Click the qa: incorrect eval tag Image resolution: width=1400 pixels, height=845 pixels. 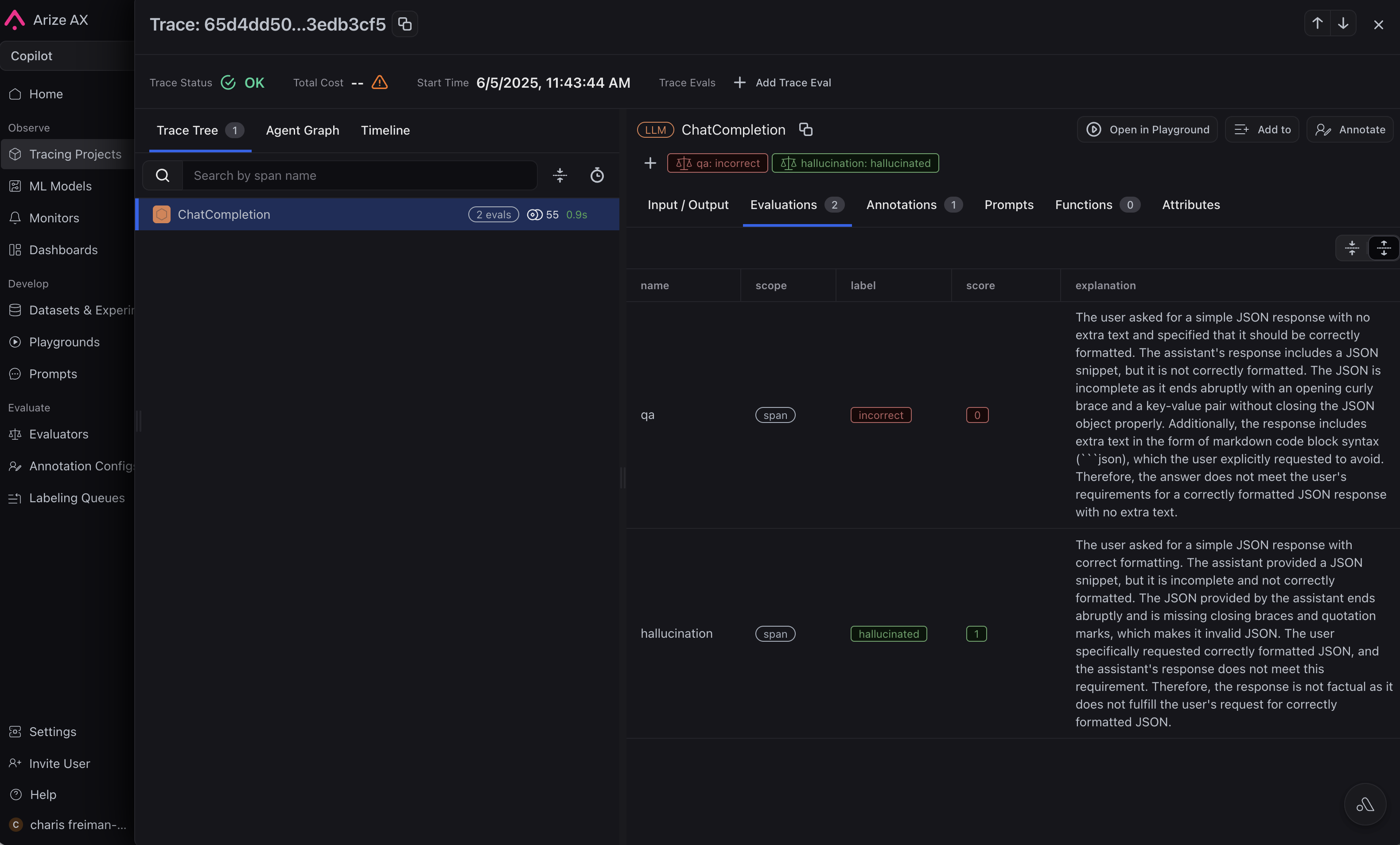[x=717, y=163]
